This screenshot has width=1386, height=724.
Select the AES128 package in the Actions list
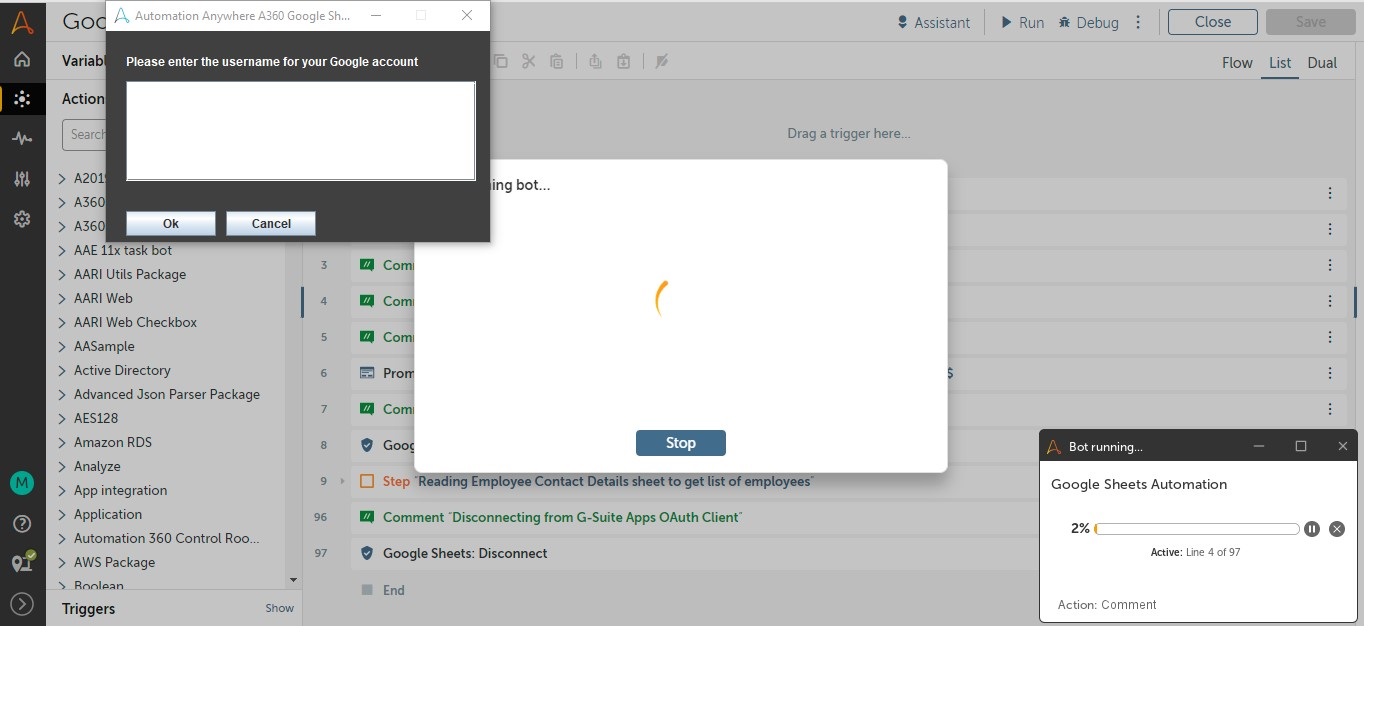[x=96, y=418]
